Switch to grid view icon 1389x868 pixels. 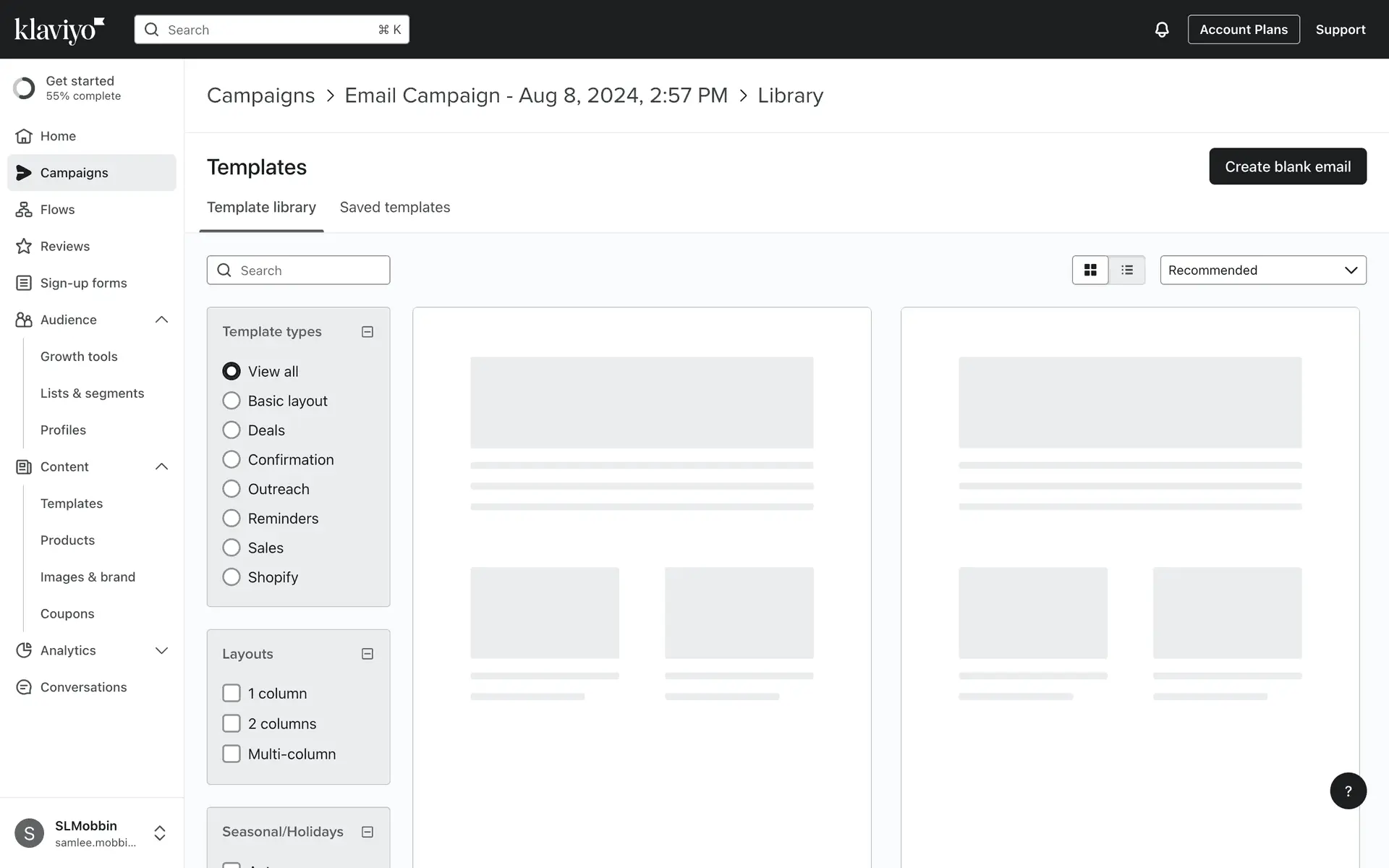pyautogui.click(x=1090, y=270)
